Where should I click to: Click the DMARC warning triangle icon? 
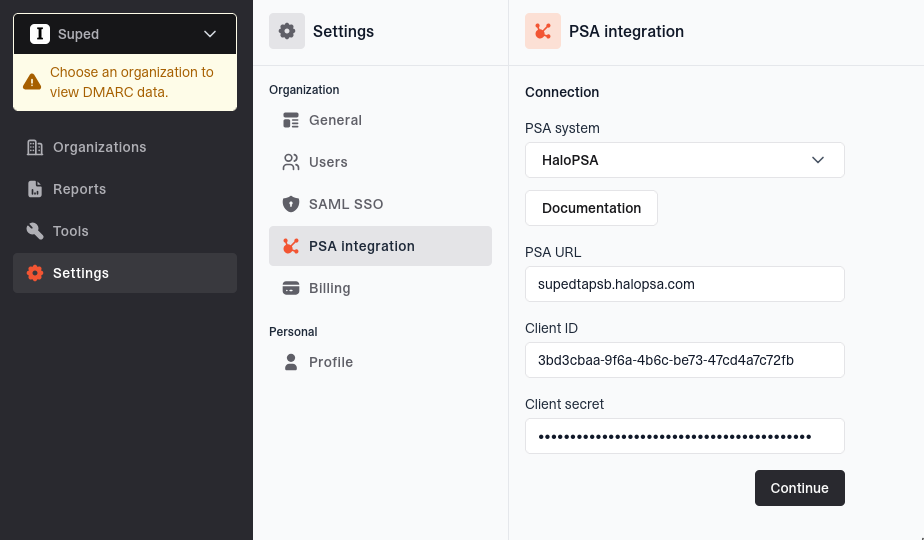(x=32, y=82)
